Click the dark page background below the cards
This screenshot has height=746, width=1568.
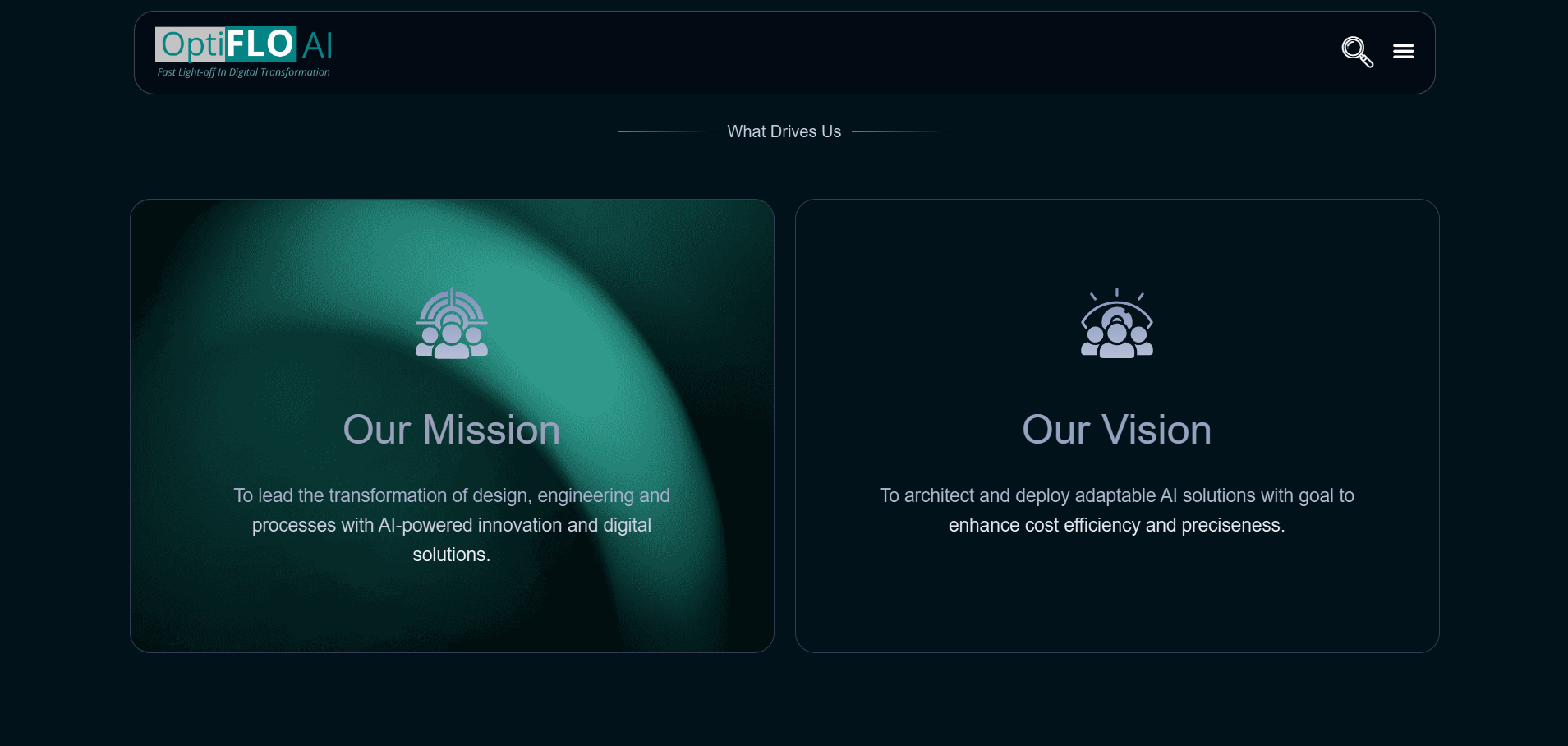784,702
